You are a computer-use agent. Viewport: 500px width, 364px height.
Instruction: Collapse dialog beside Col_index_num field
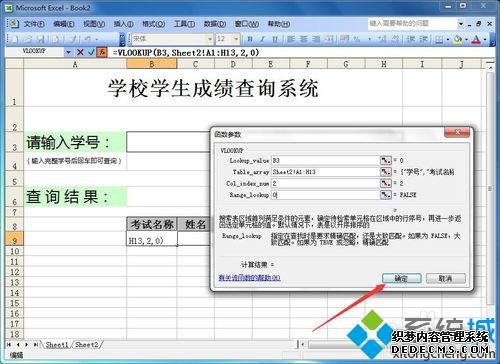click(386, 183)
